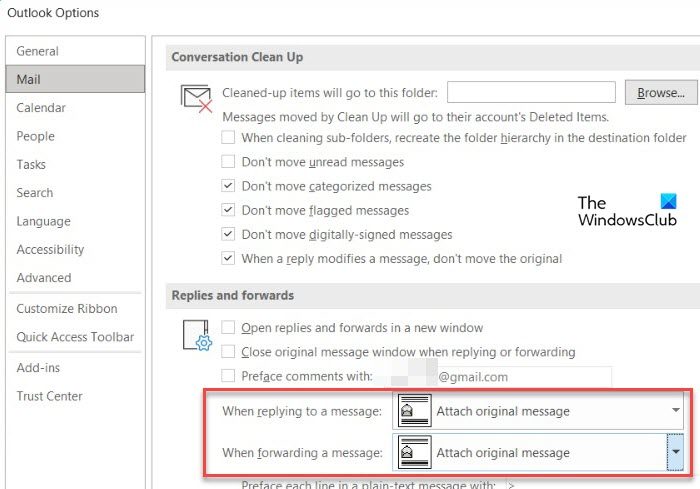The height and width of the screenshot is (489, 700).
Task: Open the Search options category
Action: [75, 192]
